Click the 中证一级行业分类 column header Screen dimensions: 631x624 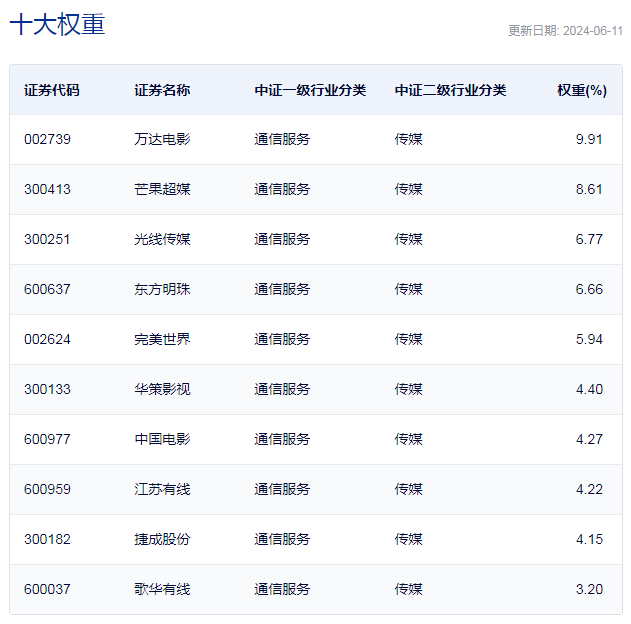point(310,90)
